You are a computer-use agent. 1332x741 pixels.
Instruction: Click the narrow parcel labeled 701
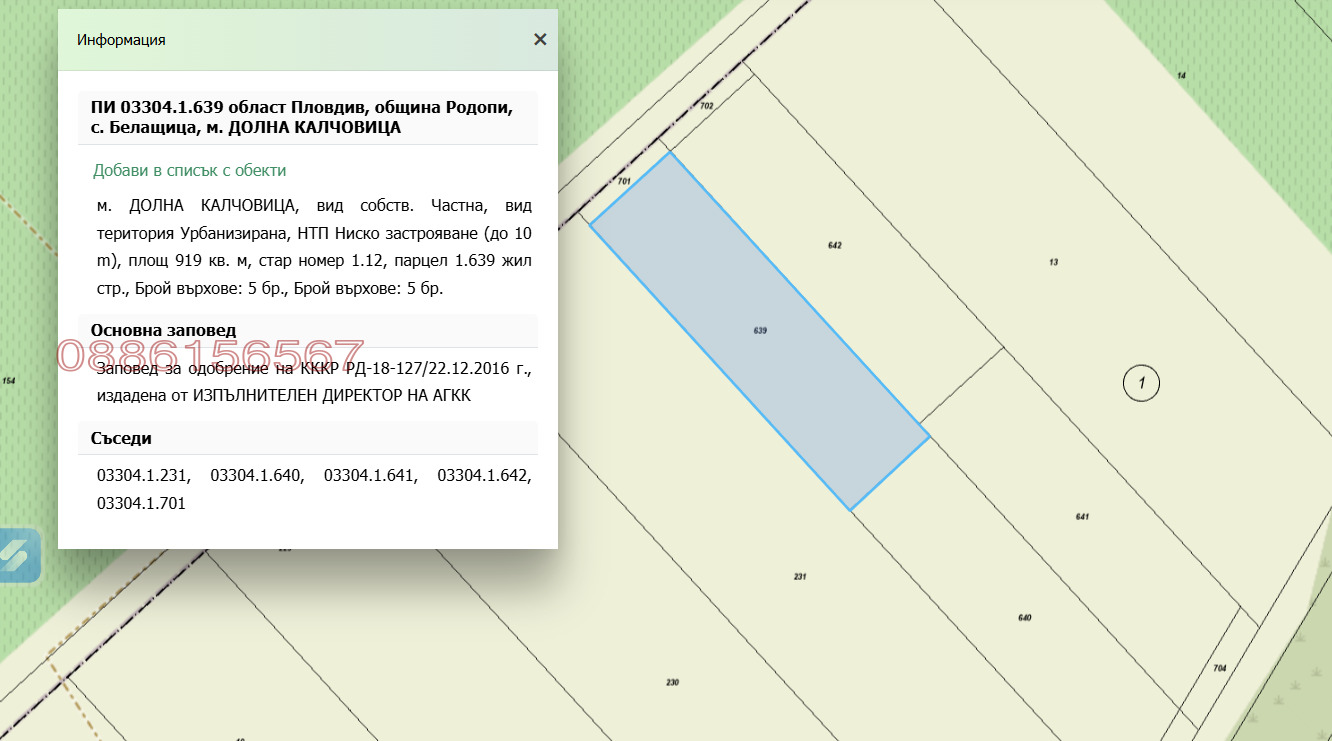pyautogui.click(x=624, y=182)
